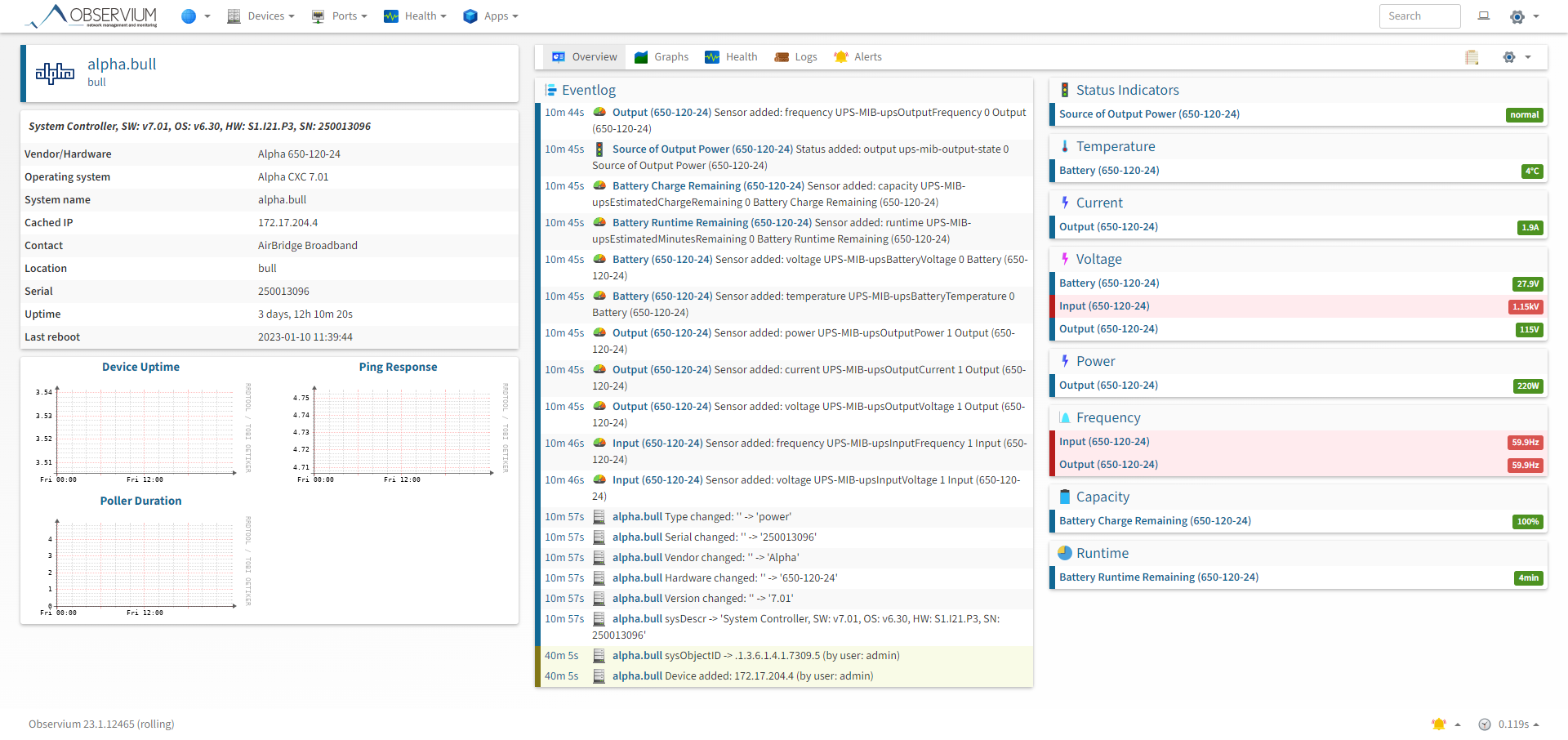Switch to the Alerts tab
Viewport: 1568px width, 740px height.
point(857,57)
